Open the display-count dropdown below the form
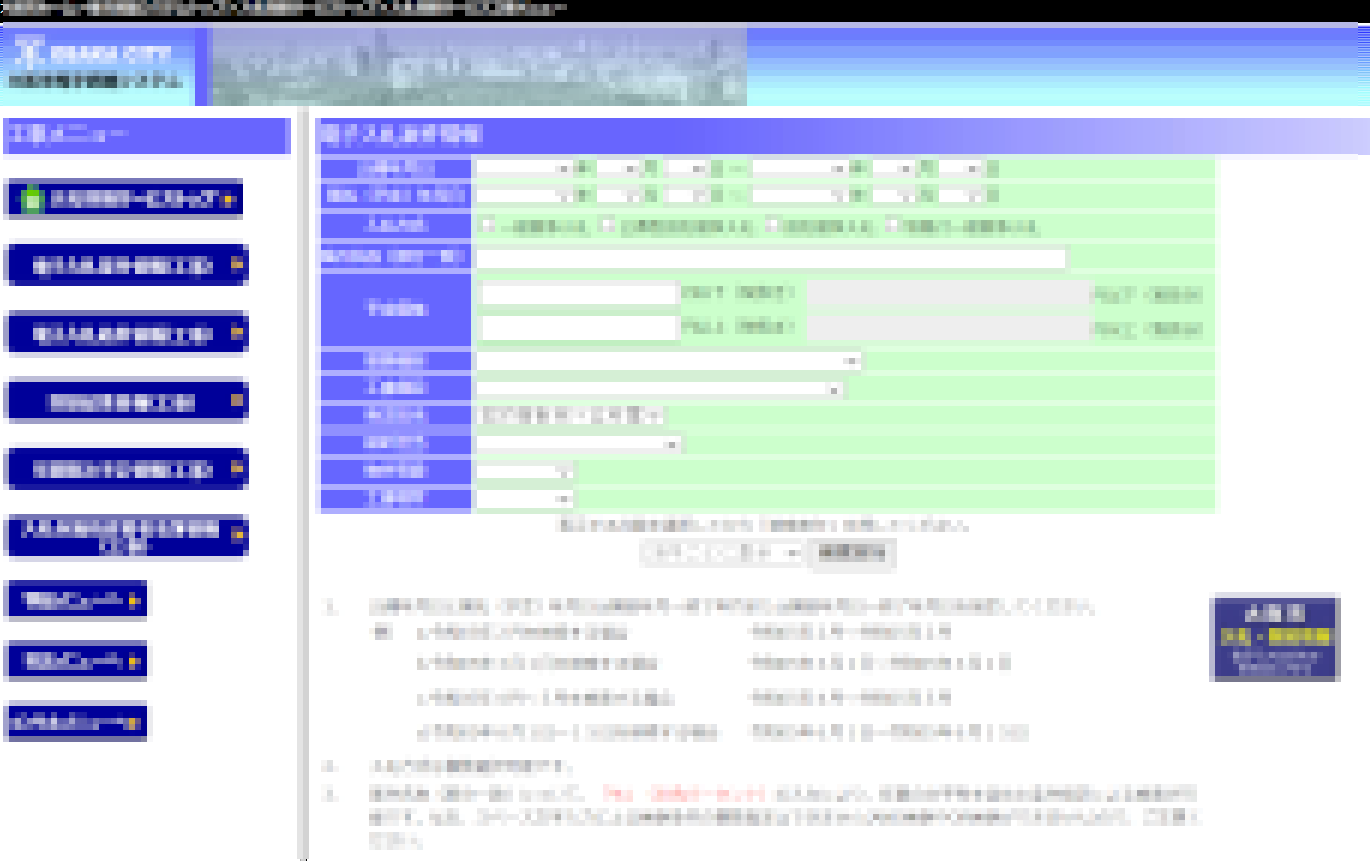 [723, 553]
